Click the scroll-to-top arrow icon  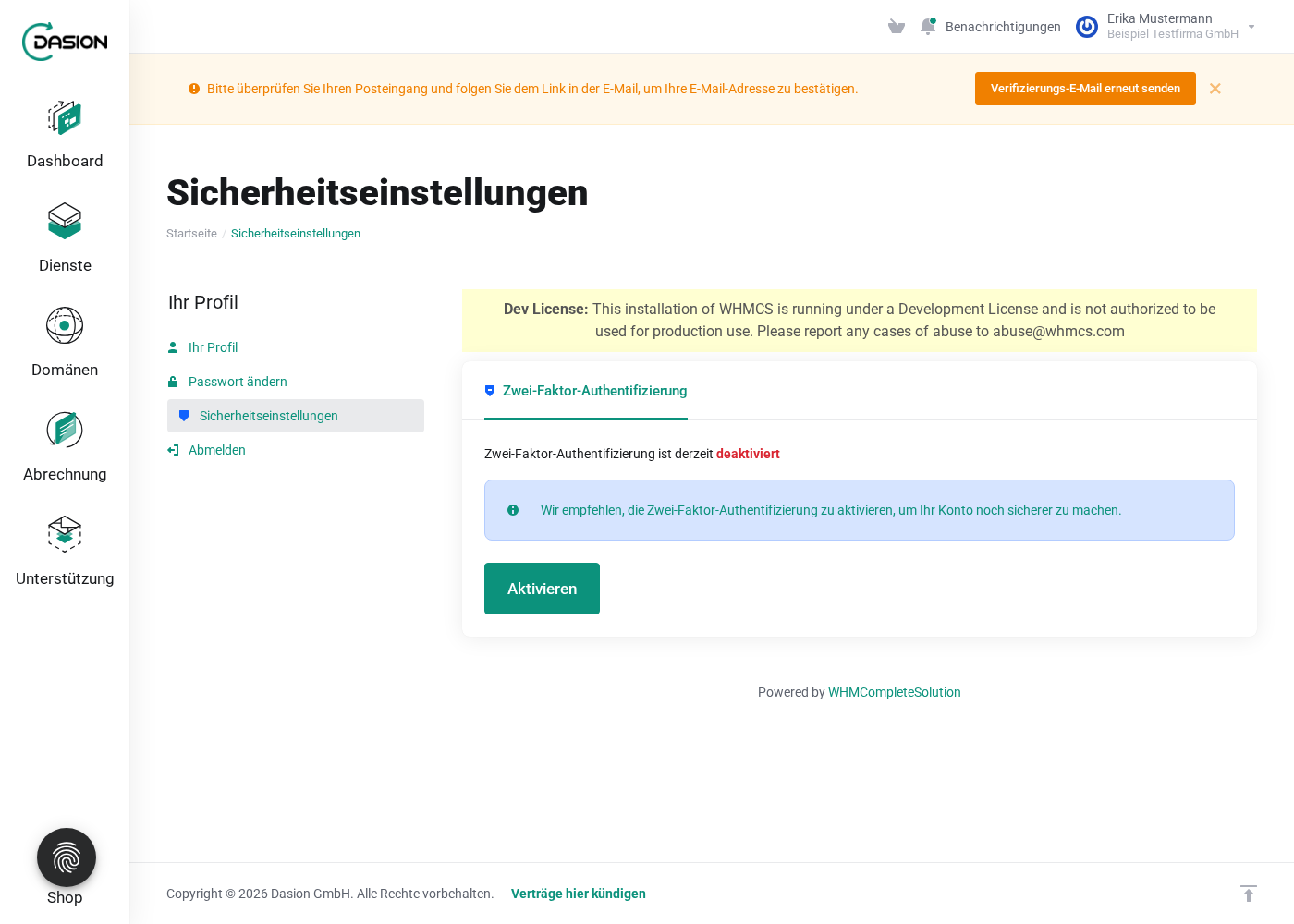pyautogui.click(x=1249, y=894)
